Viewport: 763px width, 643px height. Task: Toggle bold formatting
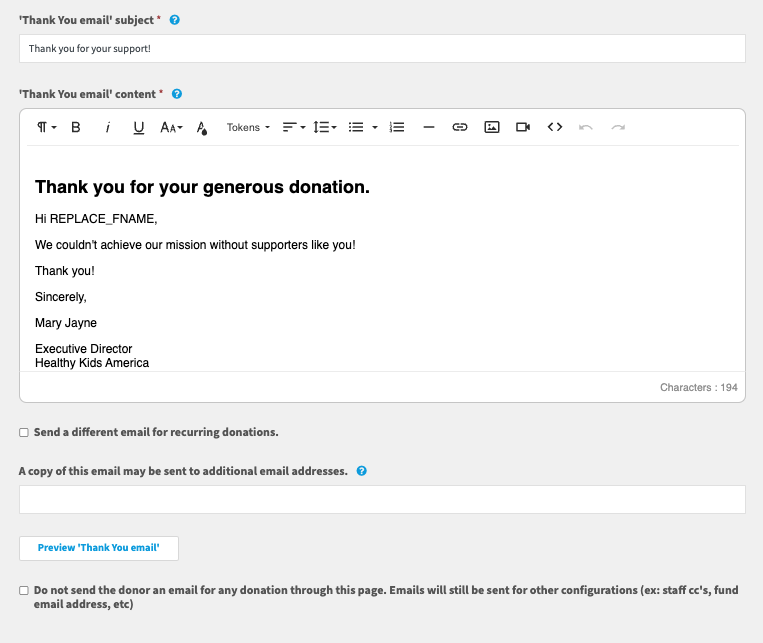click(75, 128)
